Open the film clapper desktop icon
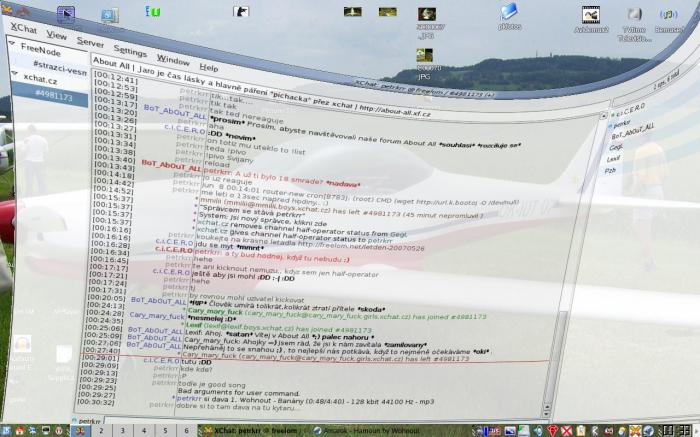 tap(591, 19)
